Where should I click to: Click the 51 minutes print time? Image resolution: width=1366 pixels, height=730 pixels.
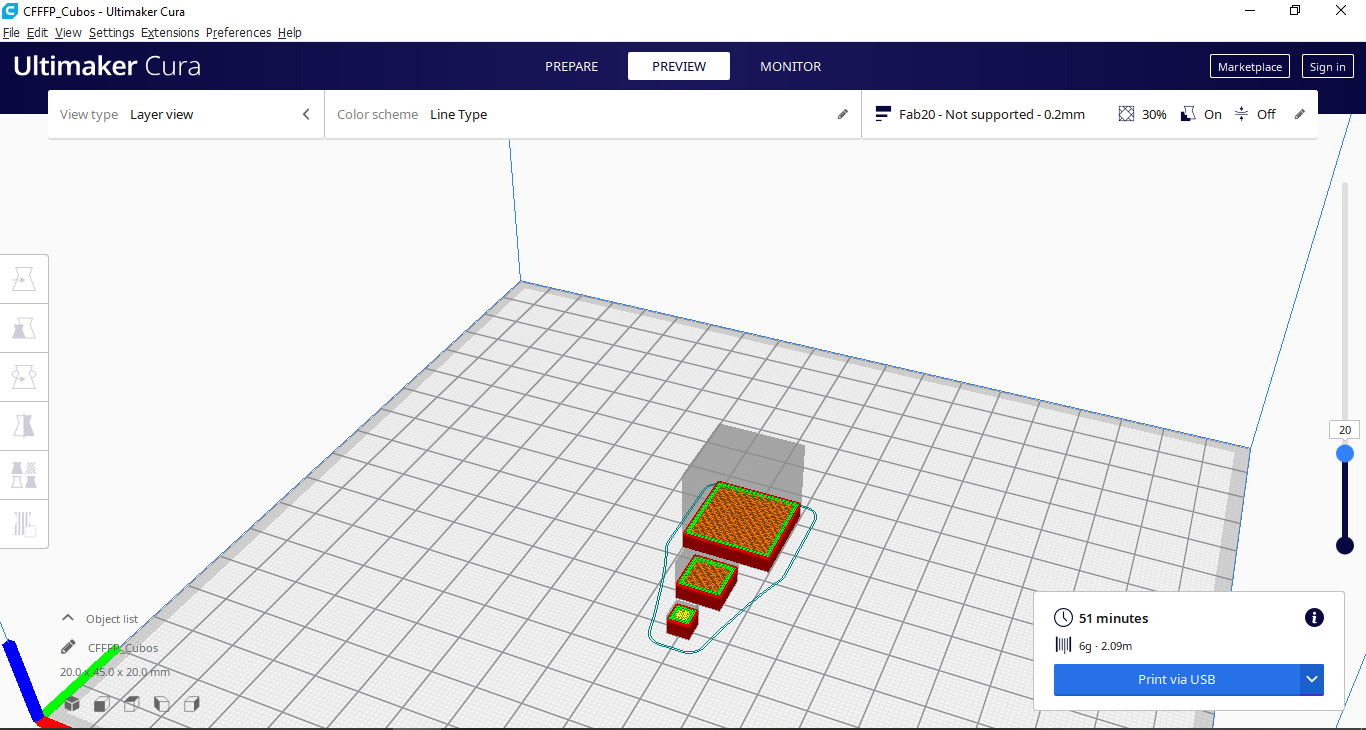[1114, 618]
